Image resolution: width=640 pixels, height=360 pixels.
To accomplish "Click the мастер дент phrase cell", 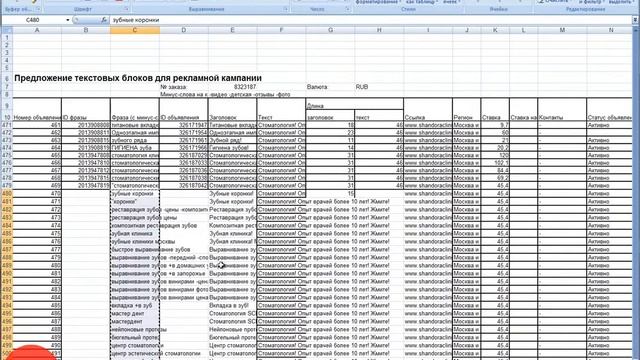I will point(135,313).
